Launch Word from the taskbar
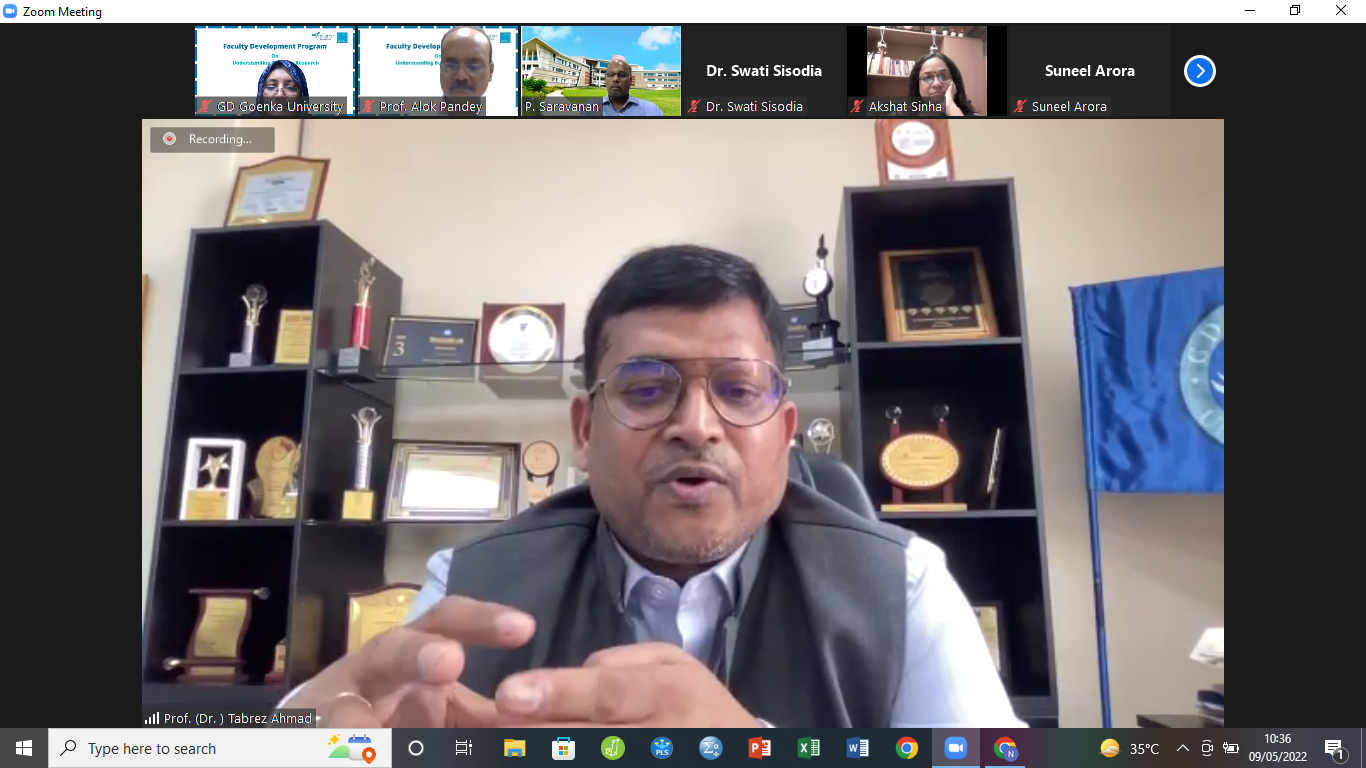The image size is (1366, 768). coord(858,748)
